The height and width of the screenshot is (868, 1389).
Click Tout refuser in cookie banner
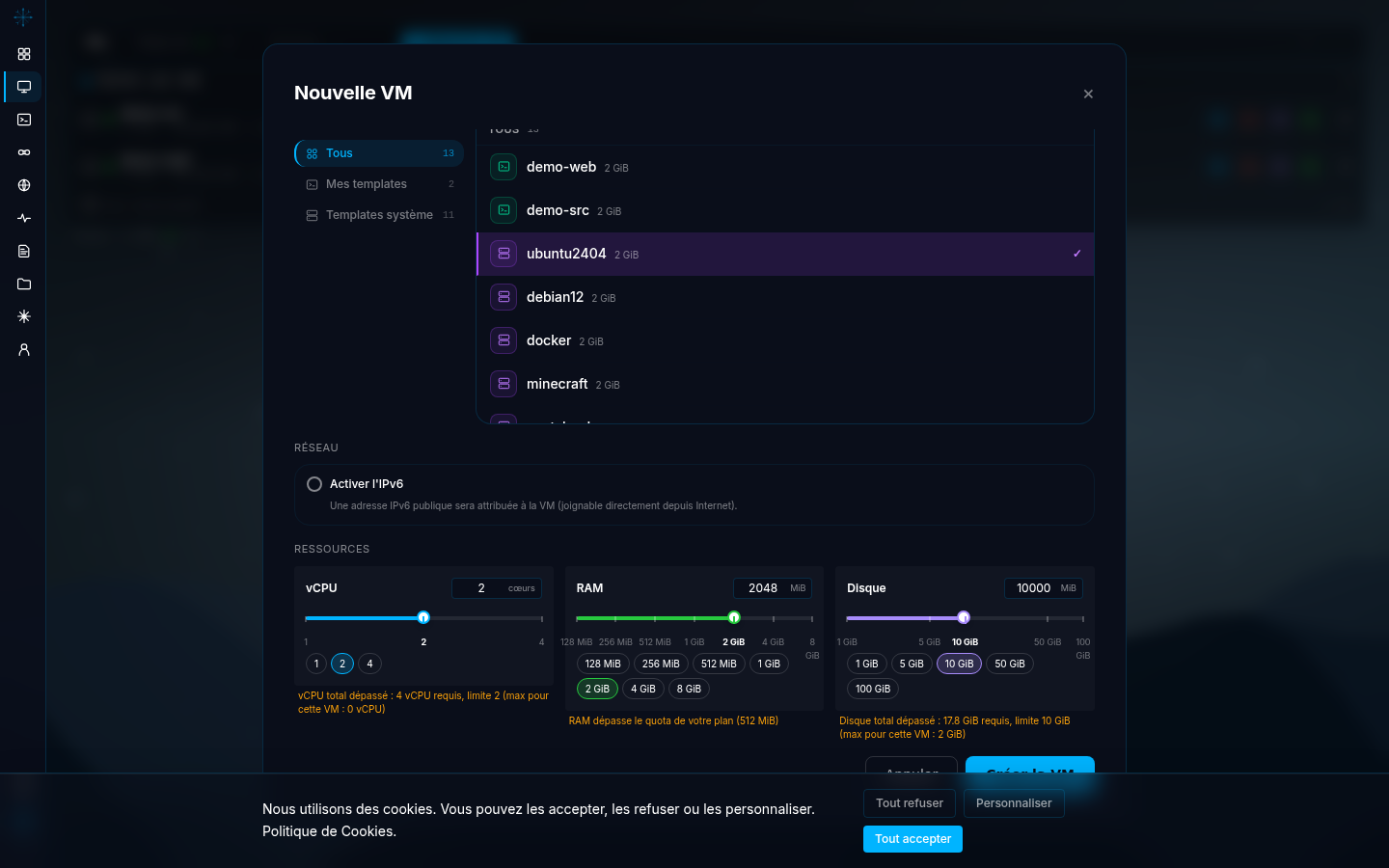910,803
